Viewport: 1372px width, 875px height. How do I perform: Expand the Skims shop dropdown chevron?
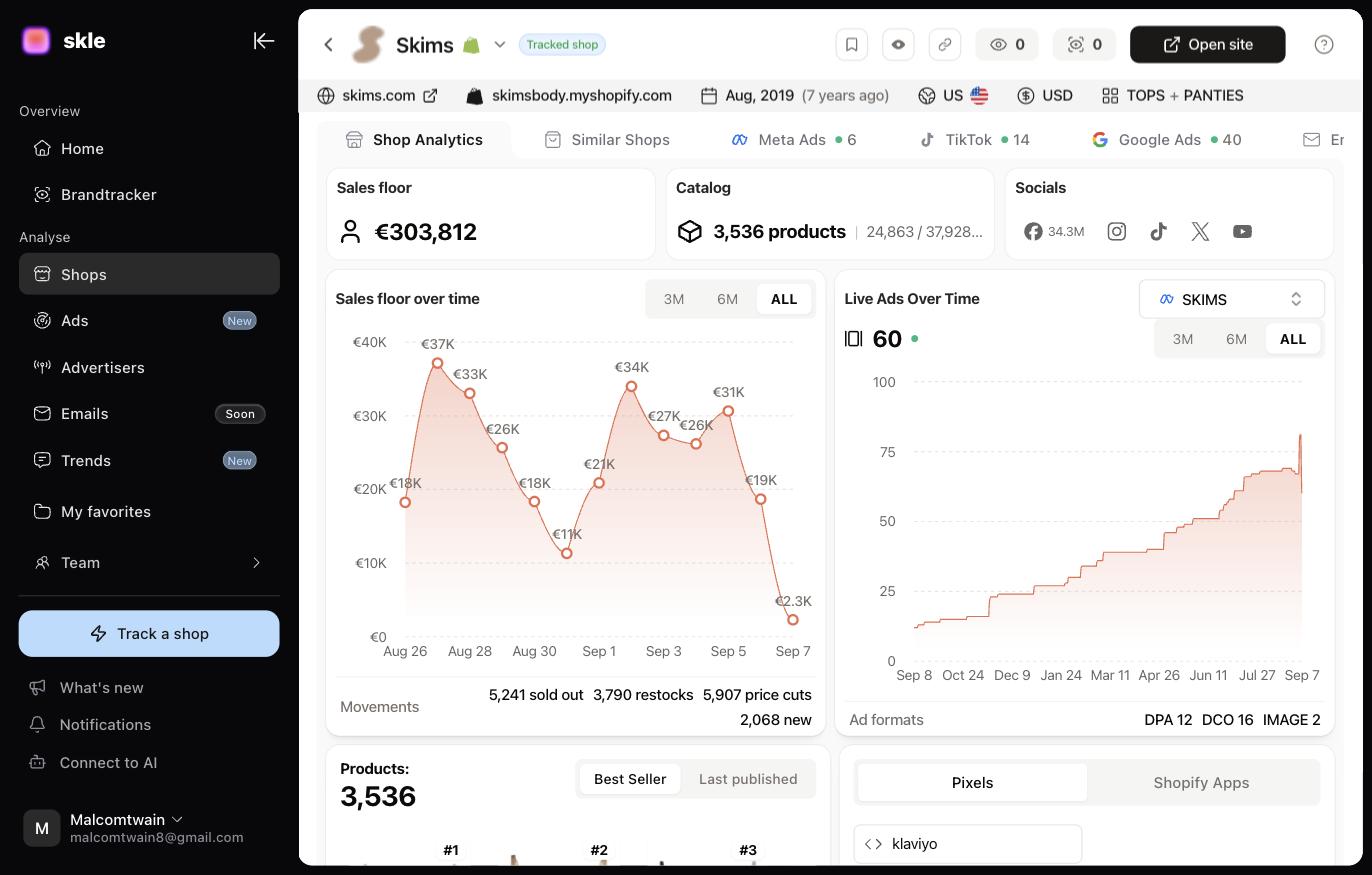pyautogui.click(x=500, y=44)
